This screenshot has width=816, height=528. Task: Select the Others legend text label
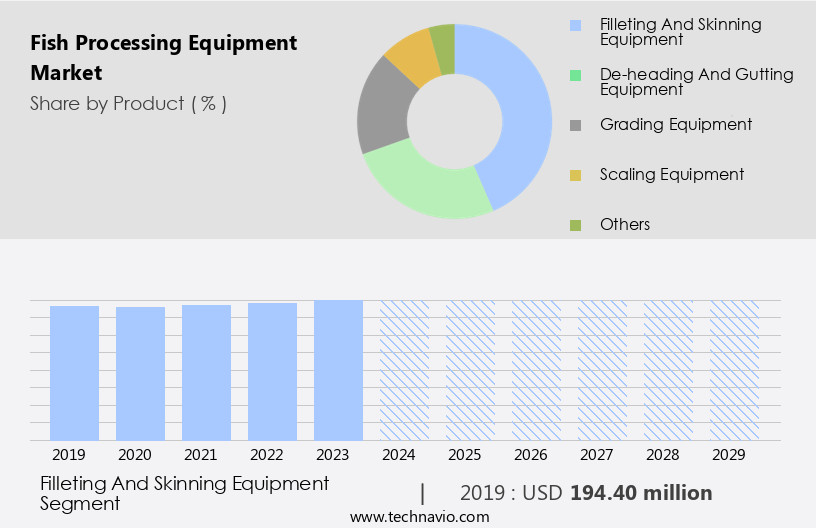tap(625, 225)
